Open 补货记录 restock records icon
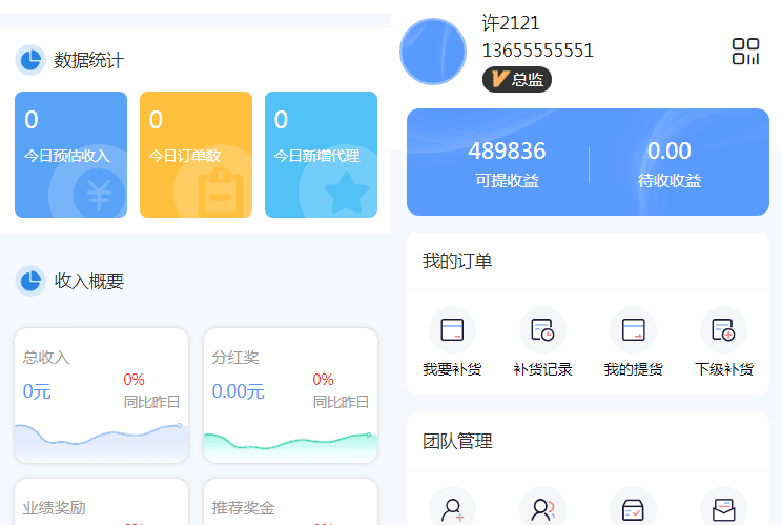782x525 pixels. pyautogui.click(x=542, y=329)
